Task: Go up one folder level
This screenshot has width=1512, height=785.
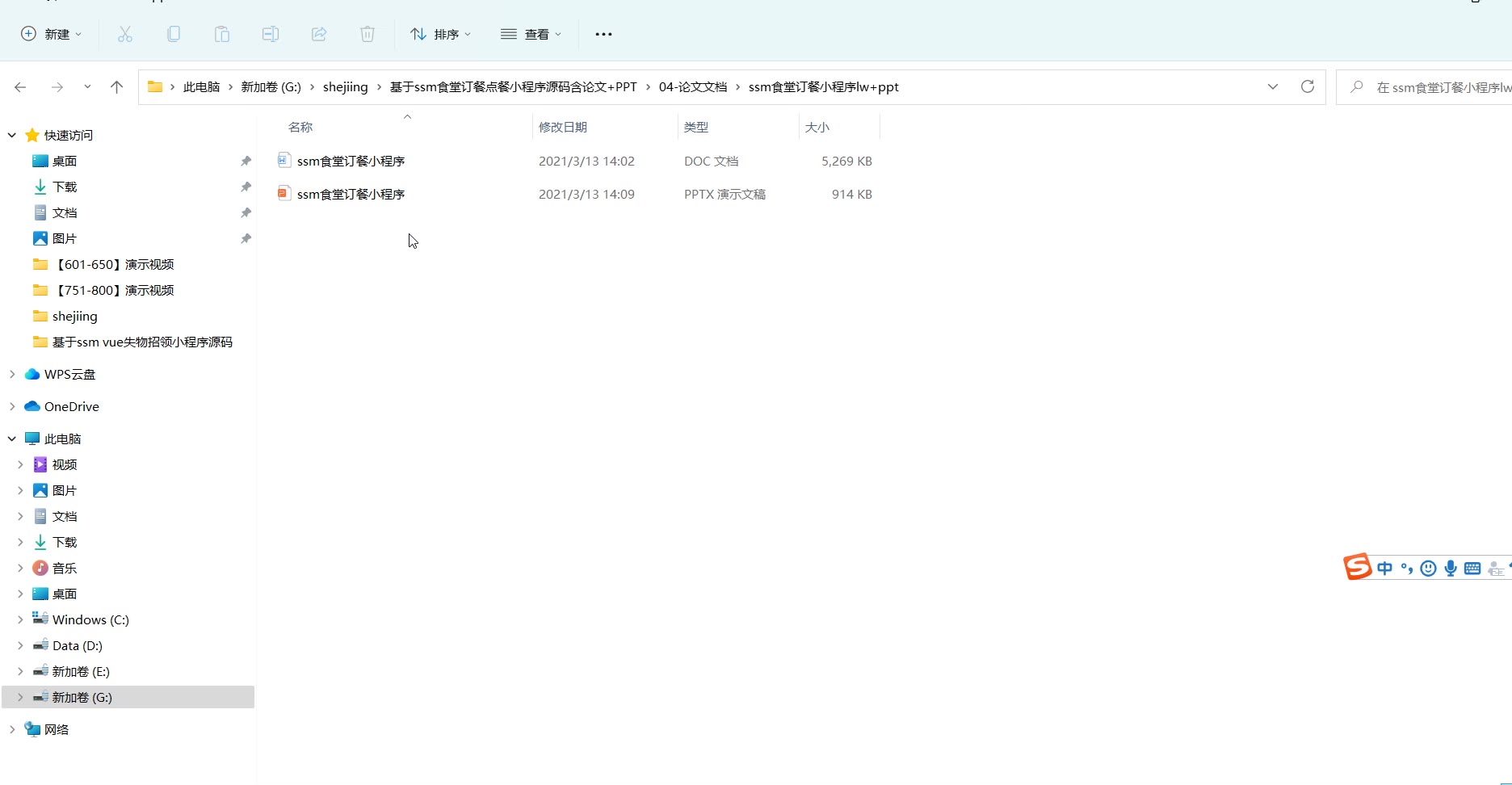Action: coord(116,87)
